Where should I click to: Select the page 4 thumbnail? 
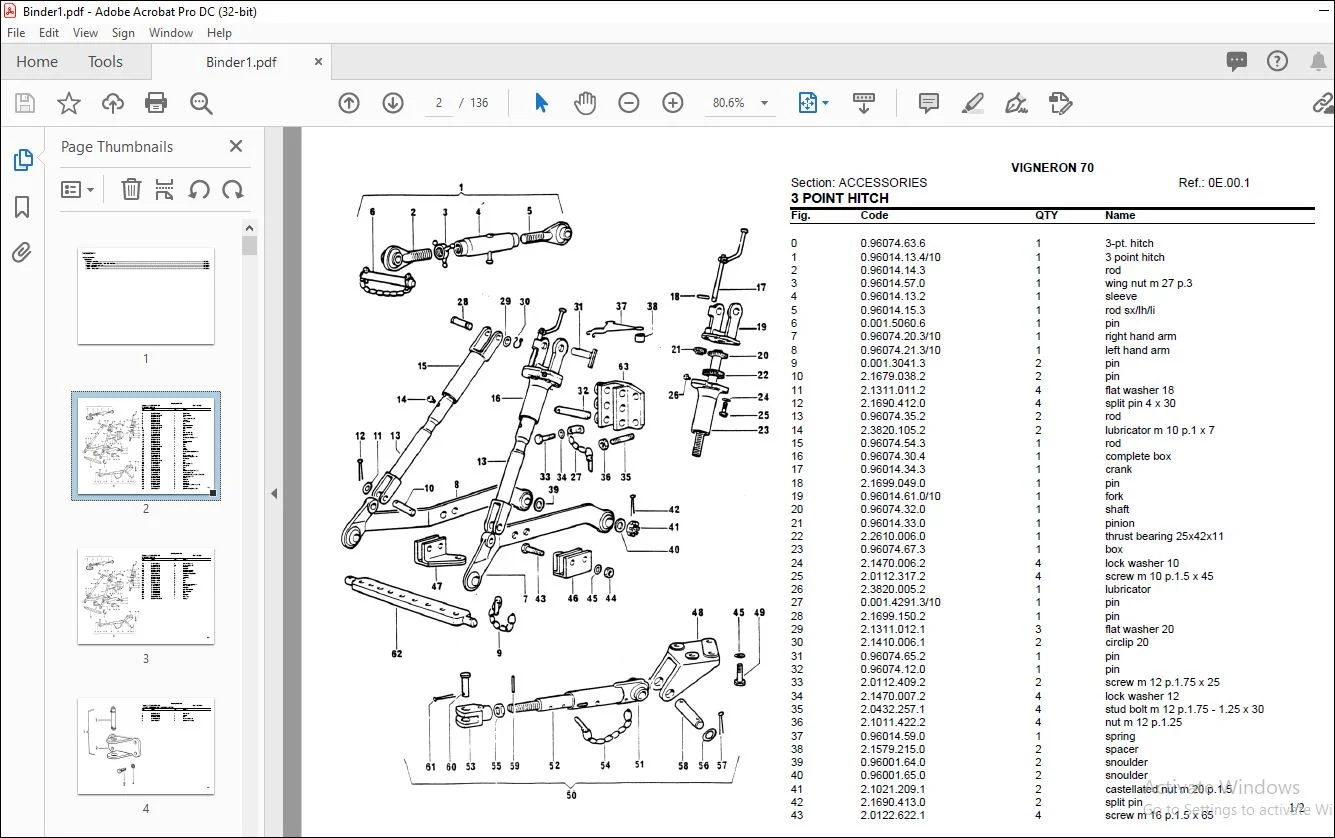(146, 746)
